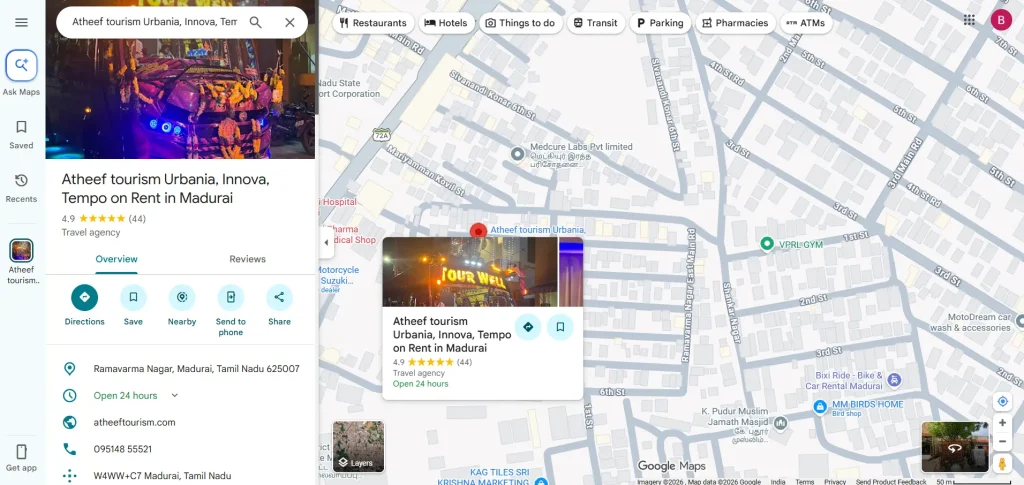The width and height of the screenshot is (1024, 485).
Task: Find Nearby places
Action: pyautogui.click(x=182, y=297)
